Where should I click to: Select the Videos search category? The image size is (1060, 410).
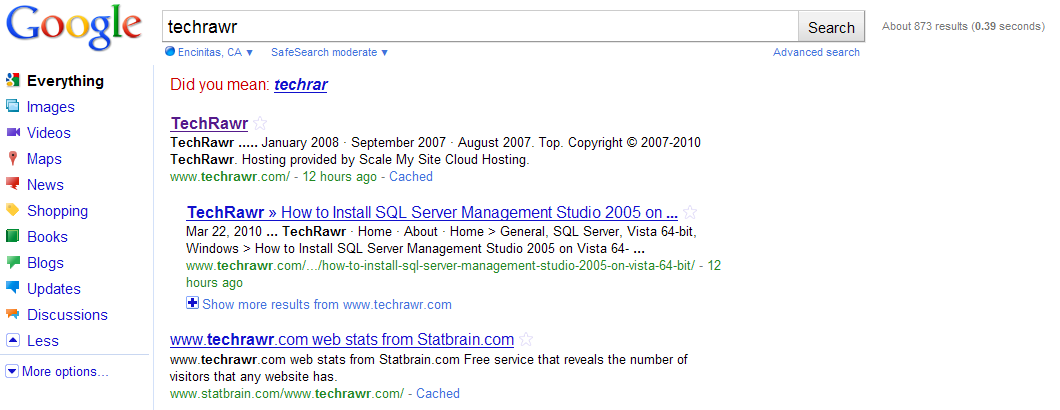(49, 133)
